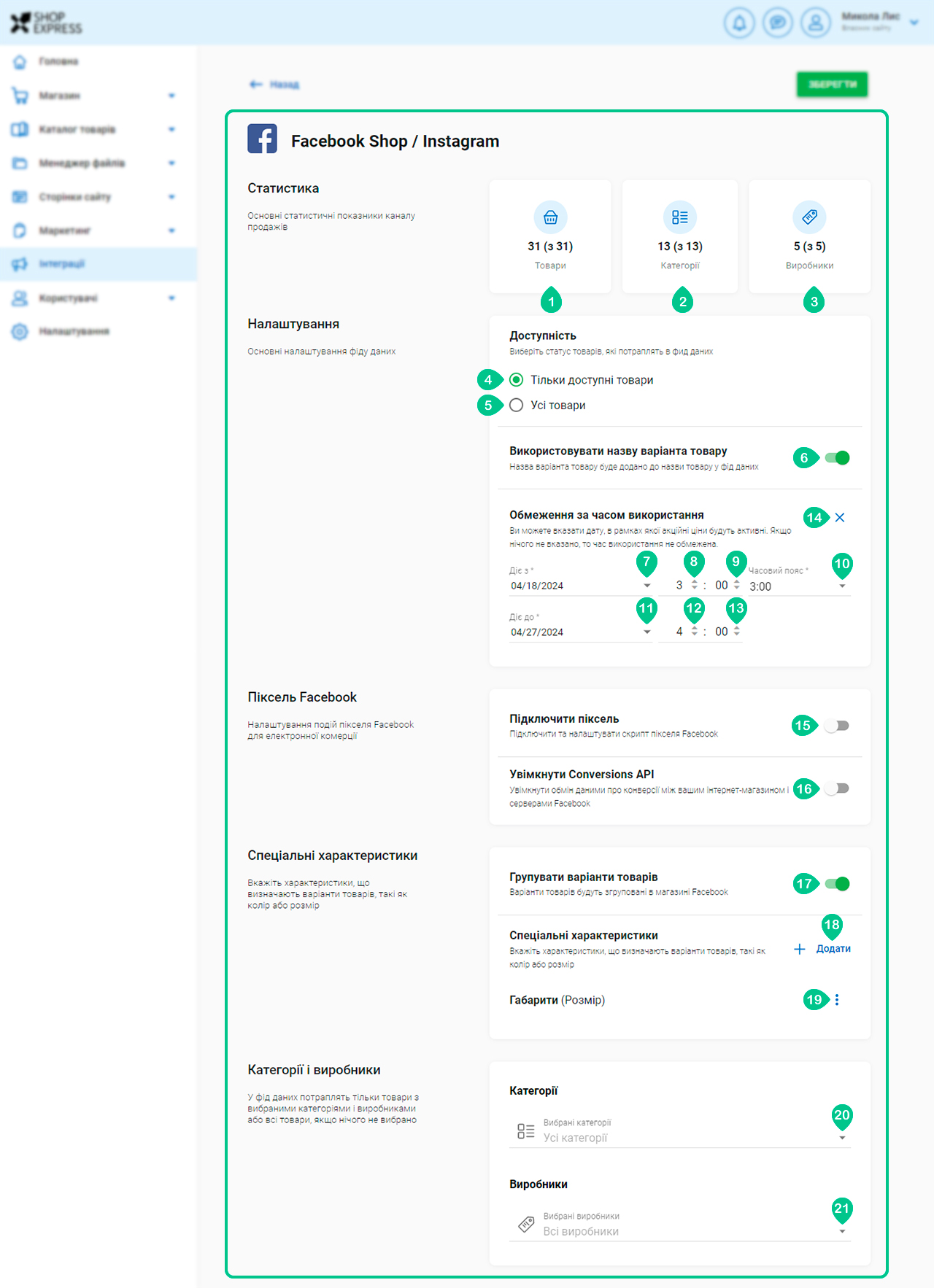The width and height of the screenshot is (934, 1288).
Task: Select the Тільки доступні товари radio button
Action: coord(517,380)
